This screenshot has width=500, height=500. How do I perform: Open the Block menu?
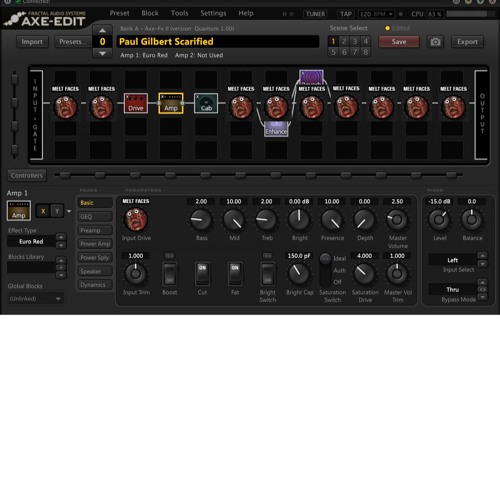(x=150, y=13)
